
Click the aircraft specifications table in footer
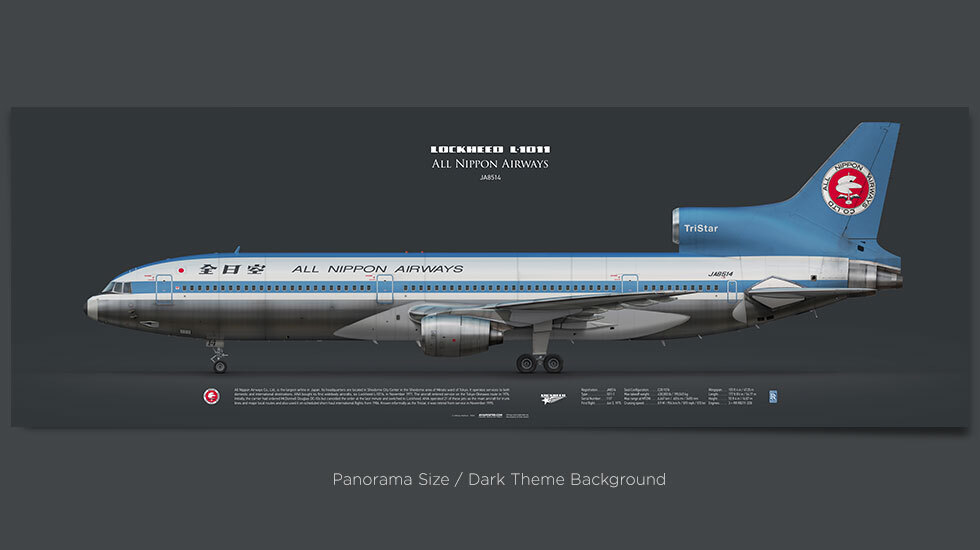[668, 396]
